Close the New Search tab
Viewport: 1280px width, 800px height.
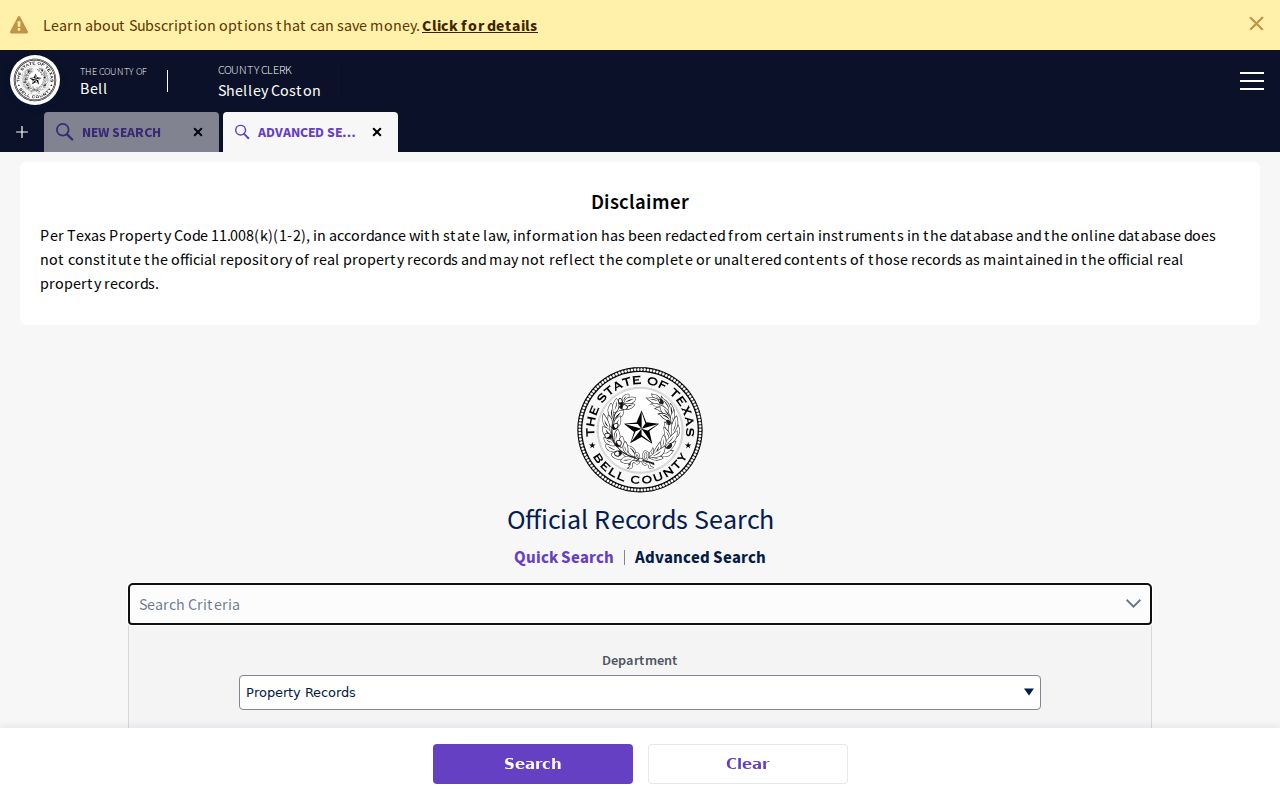pyautogui.click(x=198, y=132)
